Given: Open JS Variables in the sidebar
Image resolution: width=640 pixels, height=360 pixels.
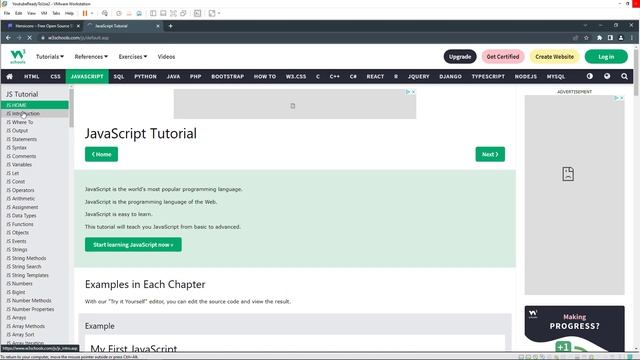Looking at the screenshot, I should (34, 164).
